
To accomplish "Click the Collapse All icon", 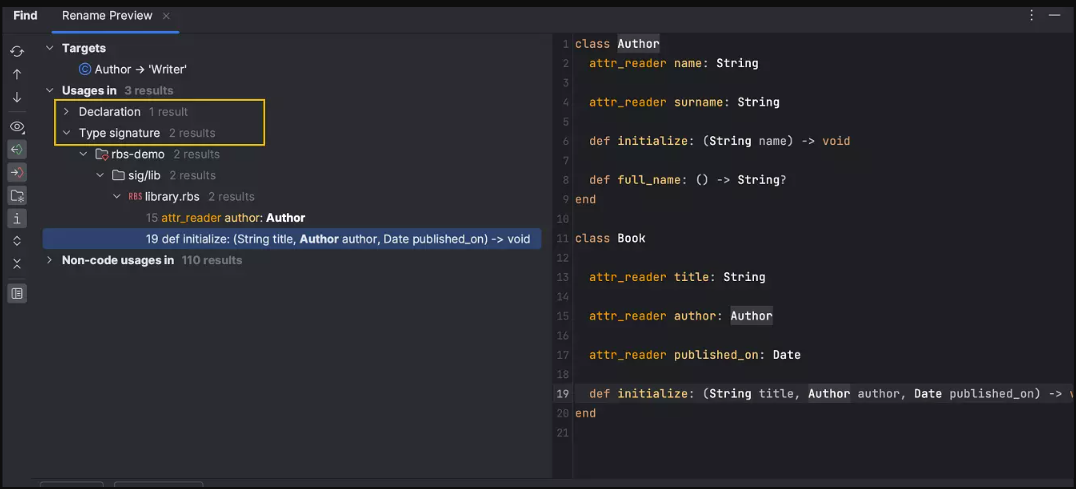I will [x=17, y=264].
